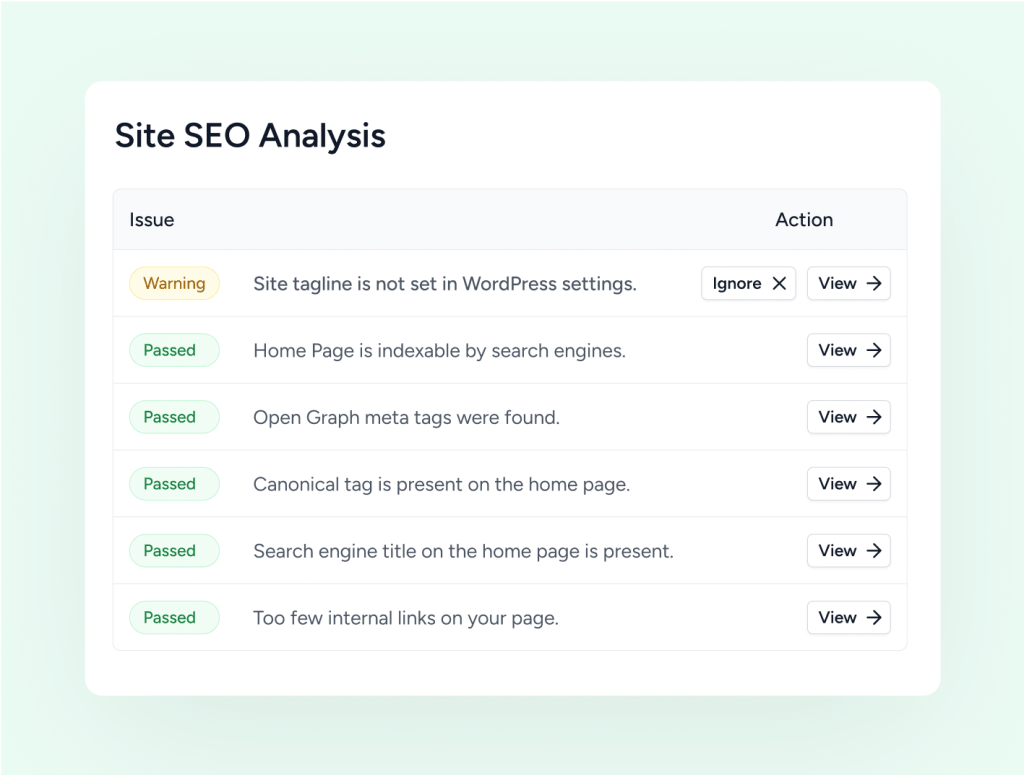Click the Warning status badge
The image size is (1024, 775).
point(174,283)
